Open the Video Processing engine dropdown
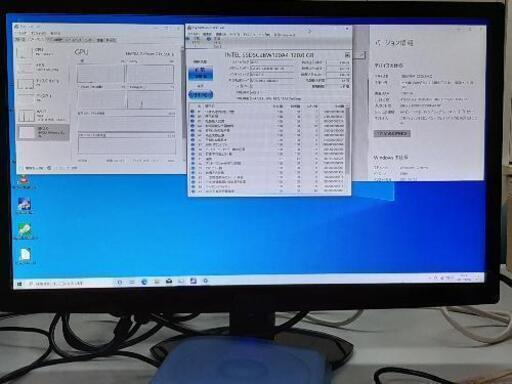The width and height of the screenshot is (512, 384). [136, 87]
